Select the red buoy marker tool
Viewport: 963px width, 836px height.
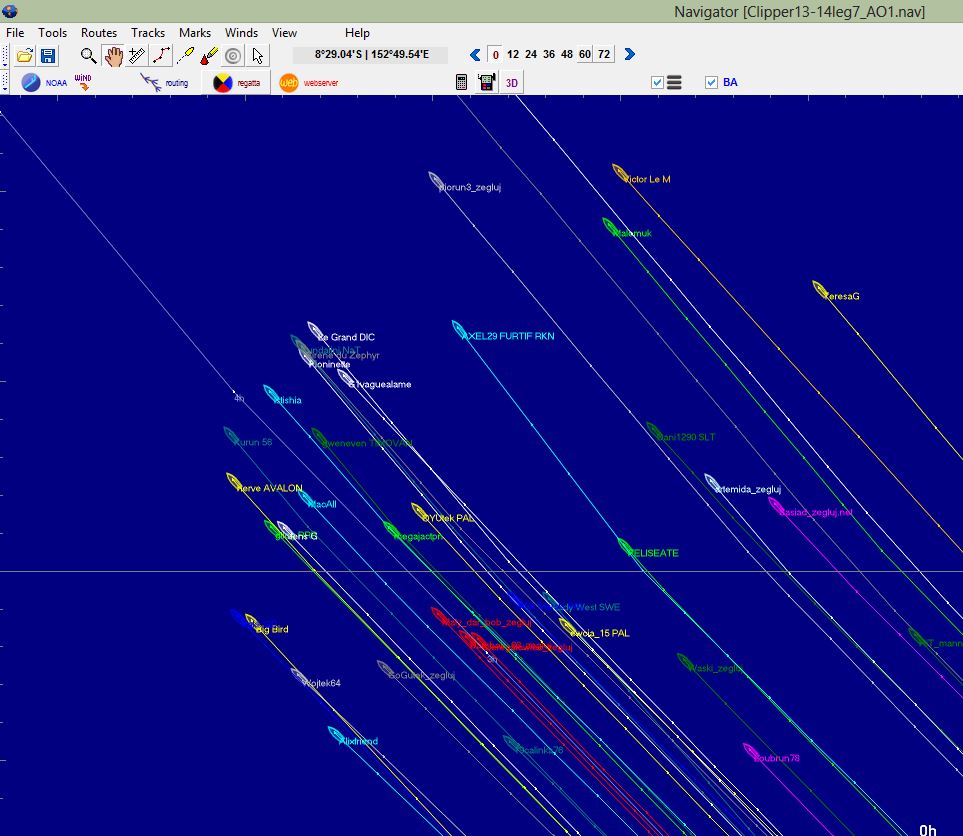point(209,56)
